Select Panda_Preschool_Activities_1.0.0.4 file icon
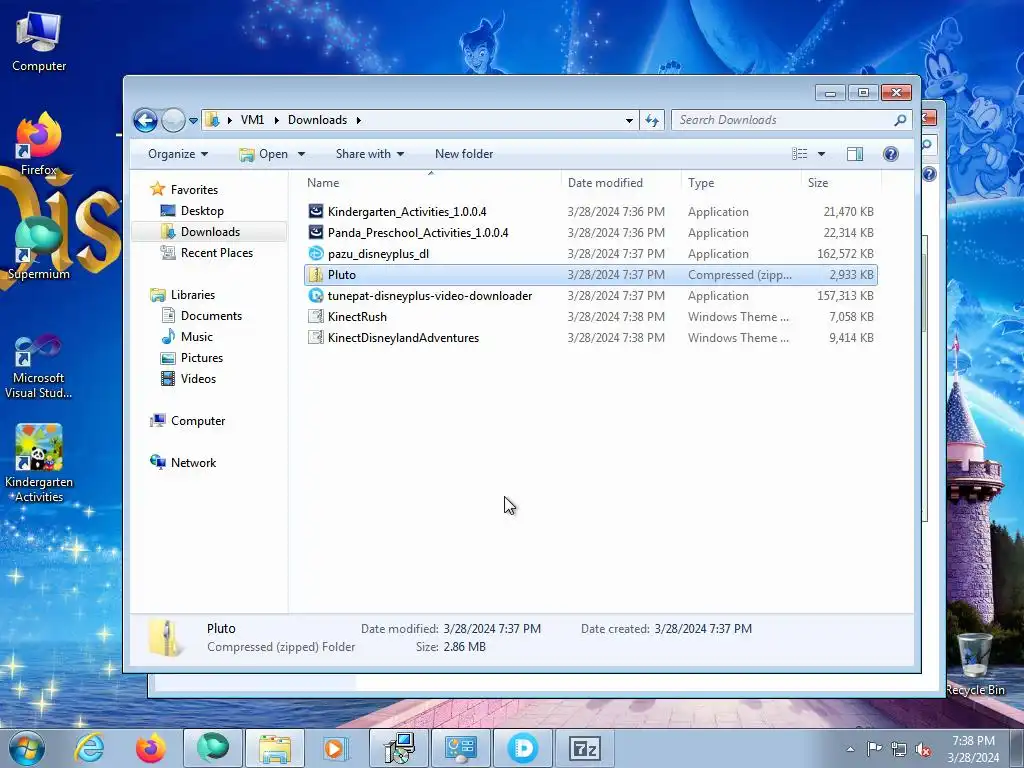1024x768 pixels. pos(315,232)
